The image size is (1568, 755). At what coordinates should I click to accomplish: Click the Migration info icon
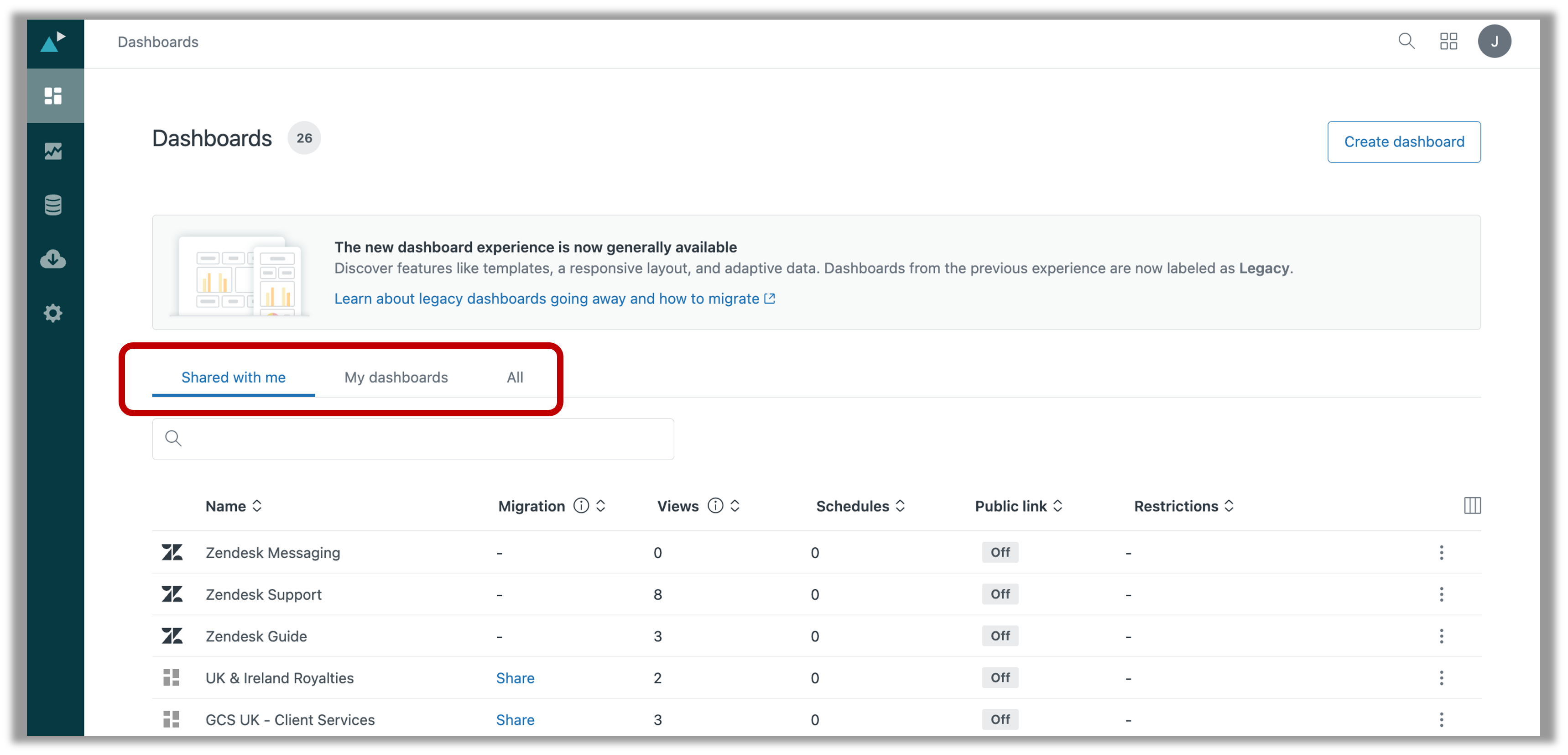(x=581, y=506)
